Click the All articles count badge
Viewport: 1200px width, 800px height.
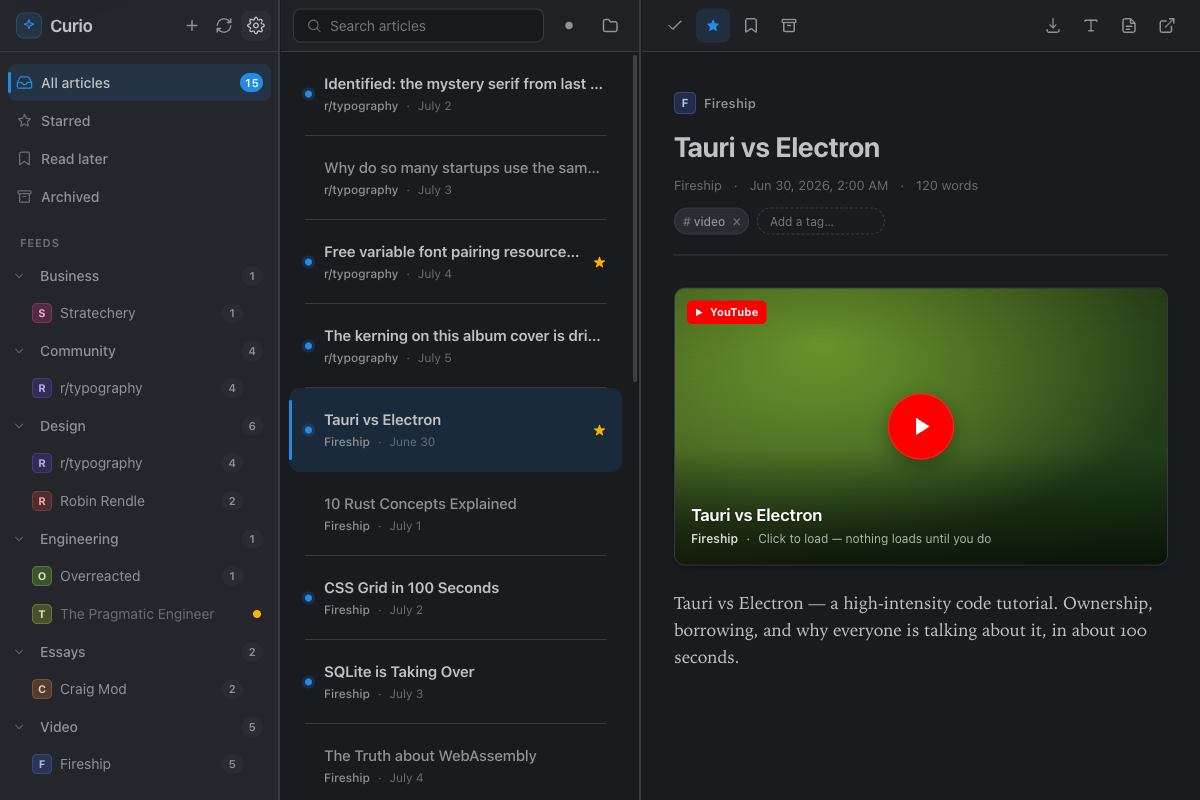(251, 83)
